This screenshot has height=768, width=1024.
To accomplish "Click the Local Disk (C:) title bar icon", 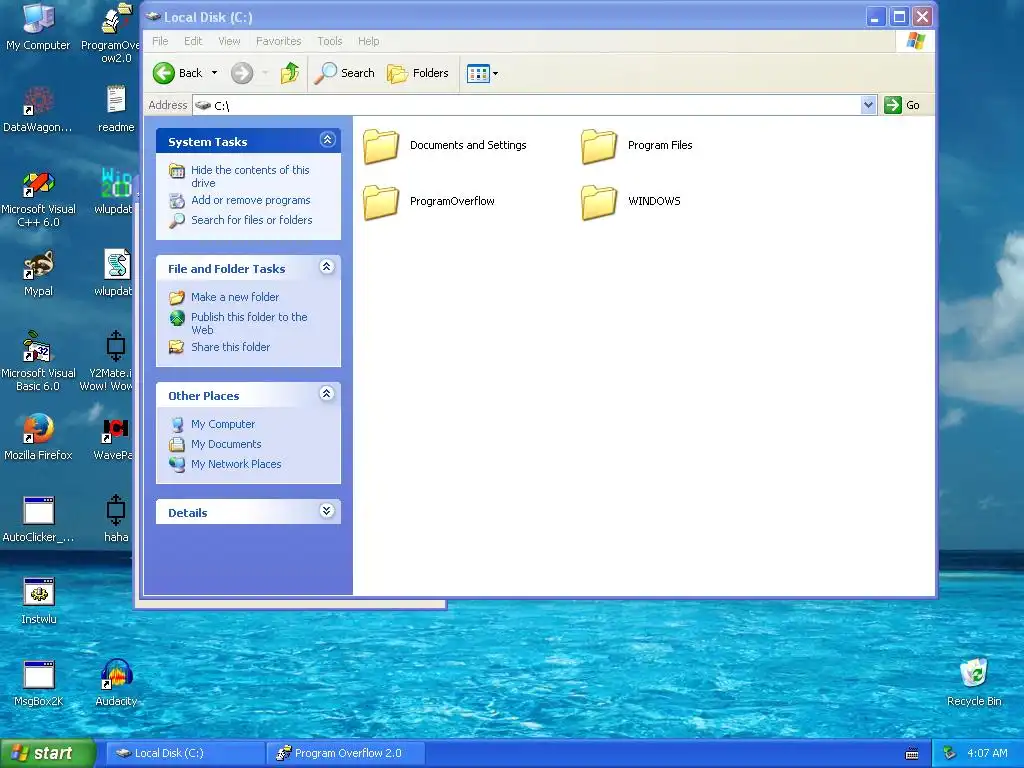I will coord(153,17).
